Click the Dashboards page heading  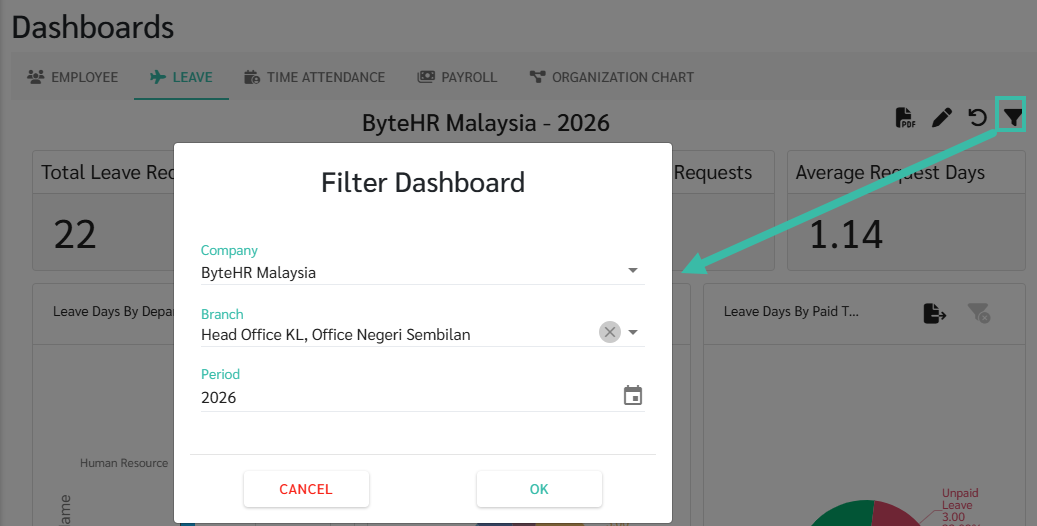pos(93,27)
